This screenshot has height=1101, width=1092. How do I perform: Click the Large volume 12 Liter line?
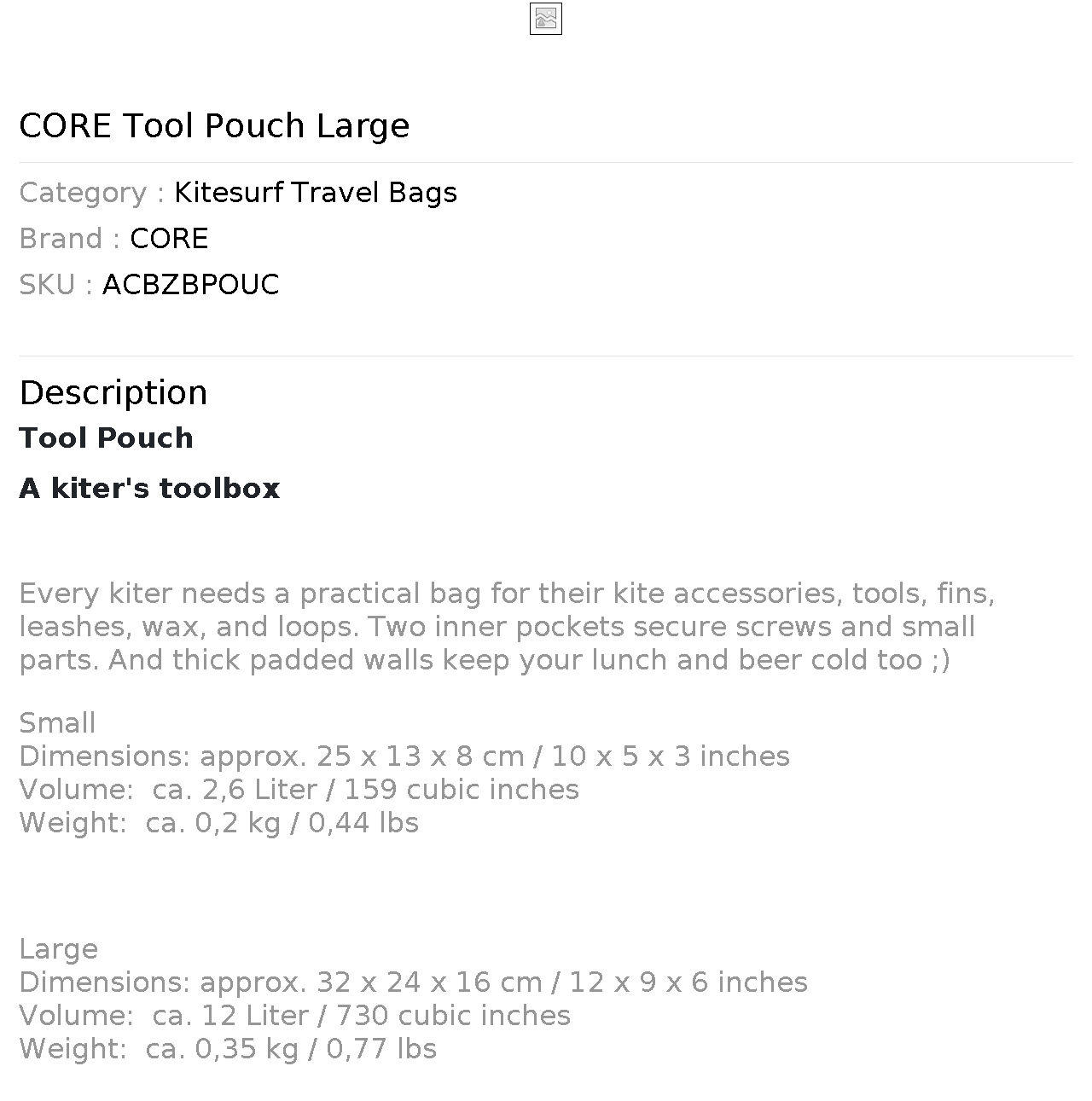coord(294,1016)
